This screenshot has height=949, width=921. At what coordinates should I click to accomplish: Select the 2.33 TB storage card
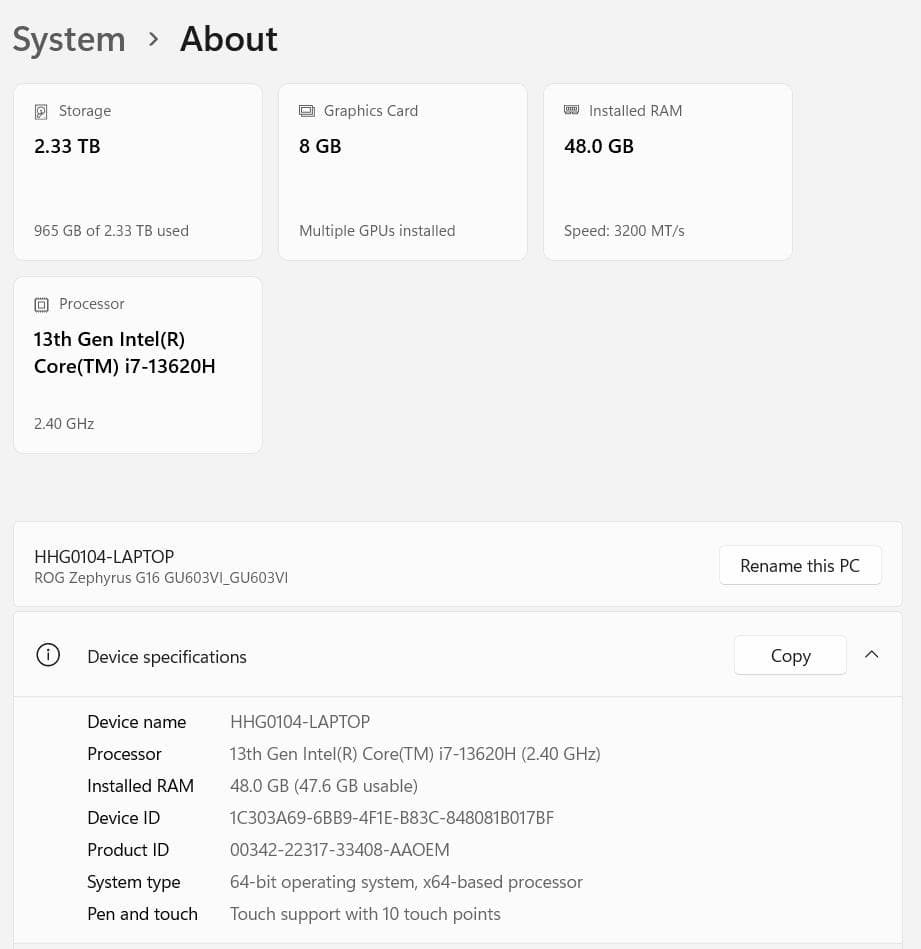(137, 171)
